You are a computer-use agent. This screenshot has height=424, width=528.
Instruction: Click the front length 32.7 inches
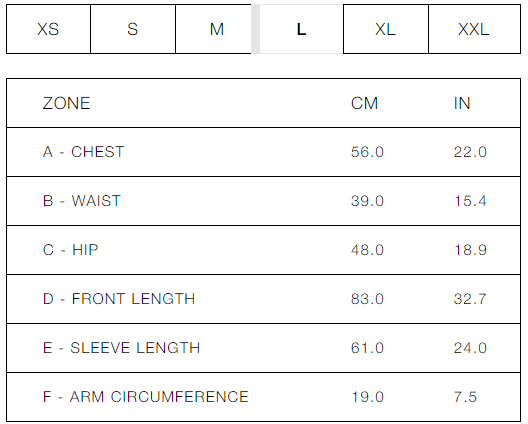pyautogui.click(x=470, y=299)
